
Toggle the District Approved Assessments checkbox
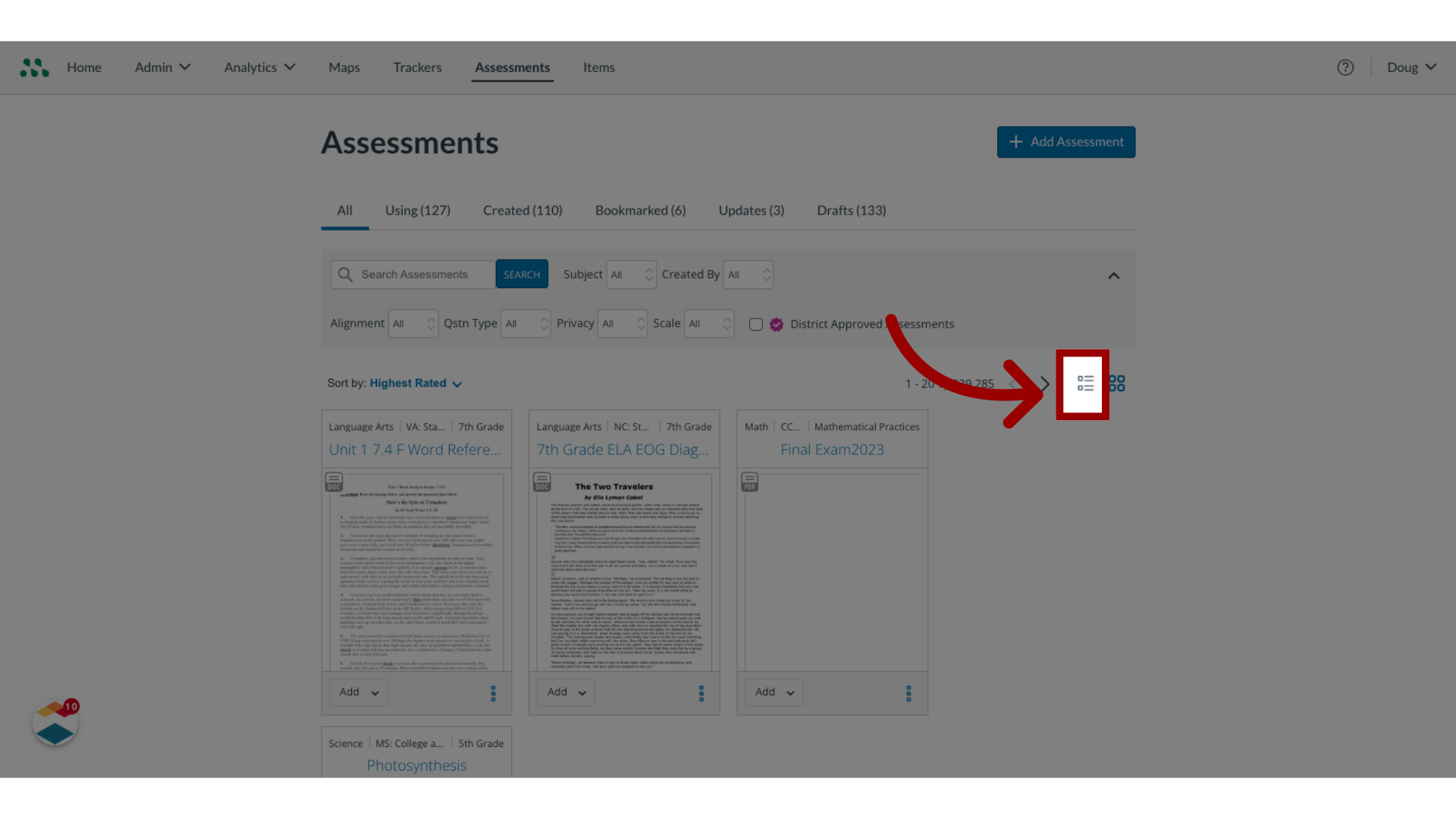point(755,324)
